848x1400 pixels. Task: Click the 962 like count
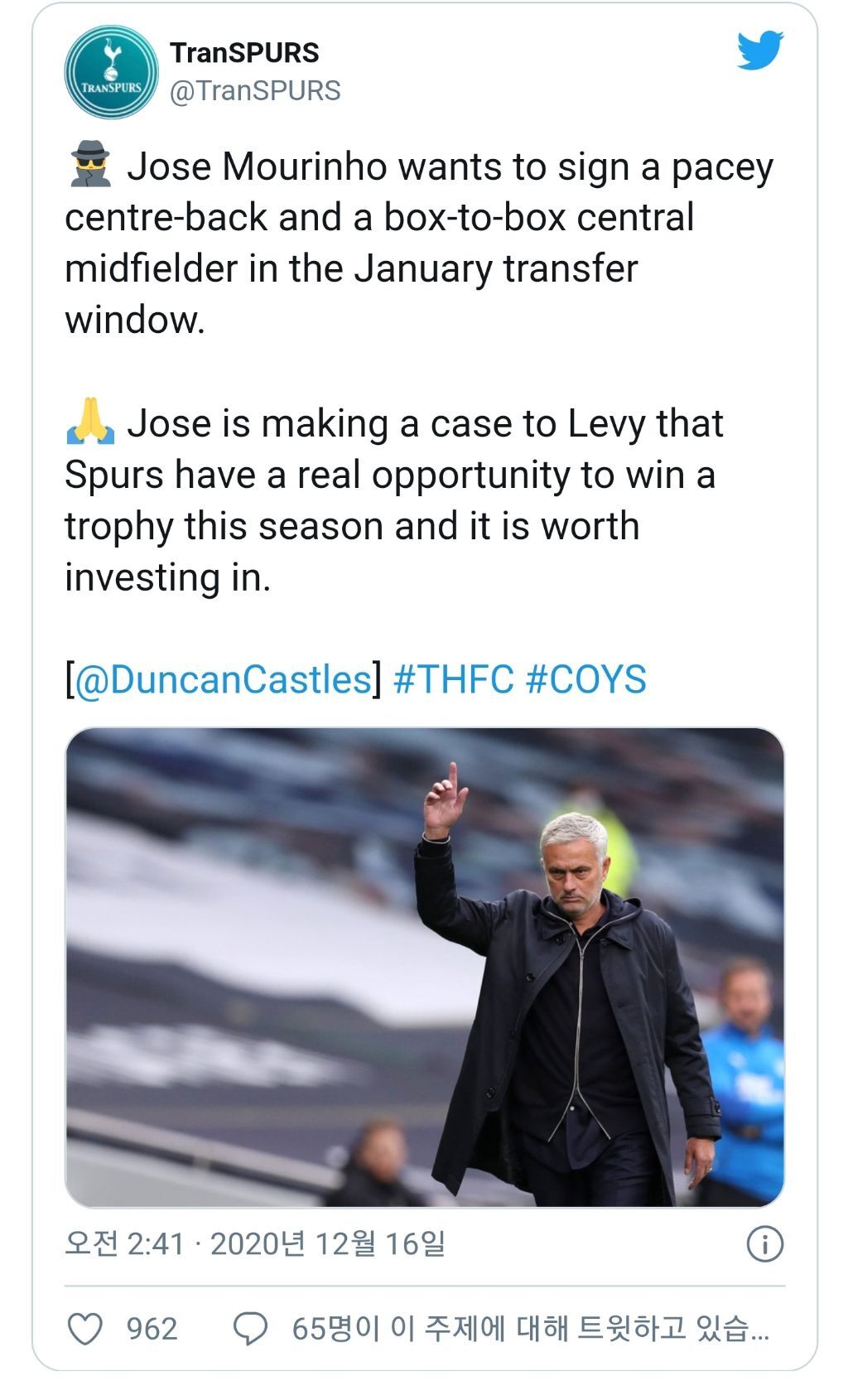152,1329
